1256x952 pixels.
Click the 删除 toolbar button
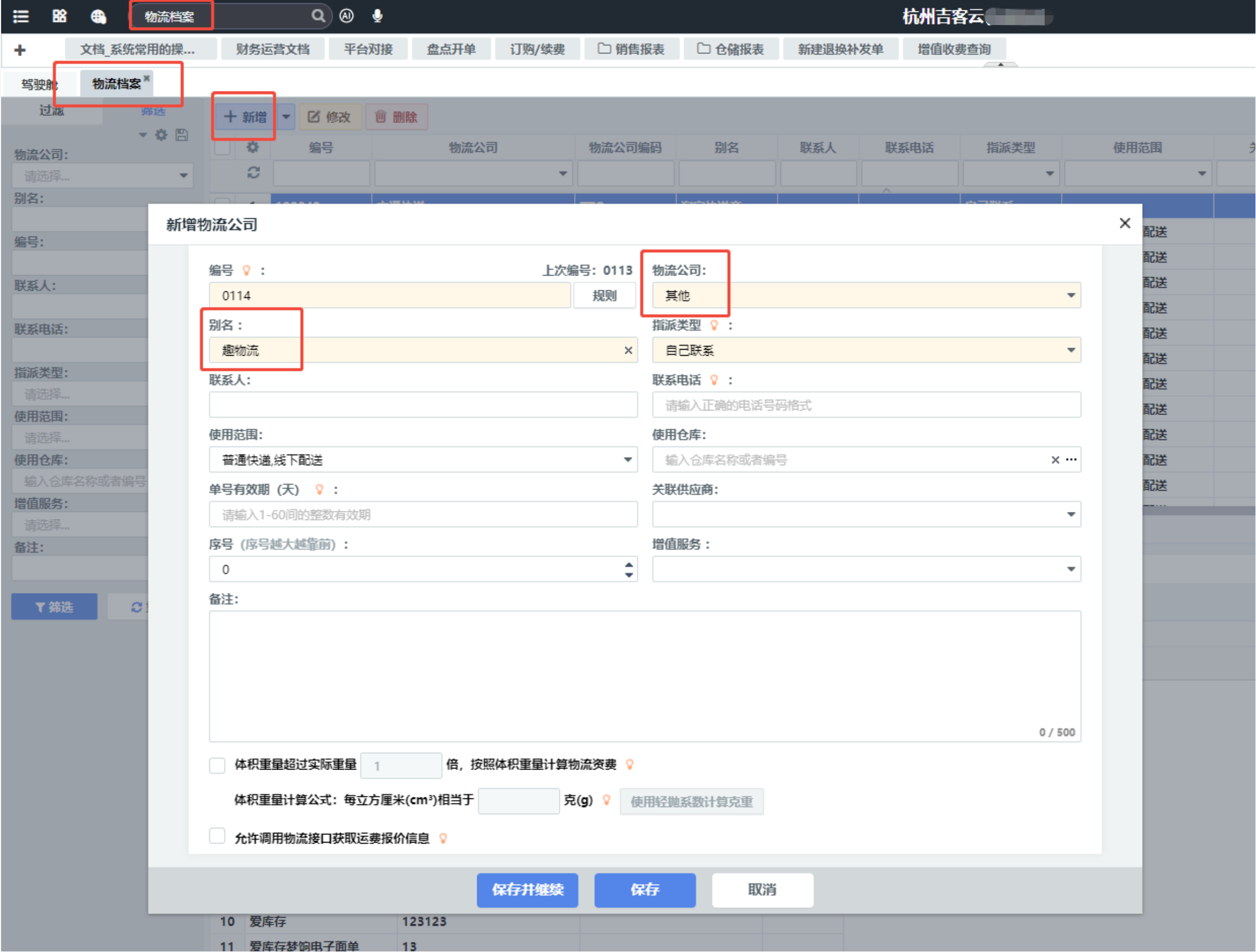pos(397,117)
